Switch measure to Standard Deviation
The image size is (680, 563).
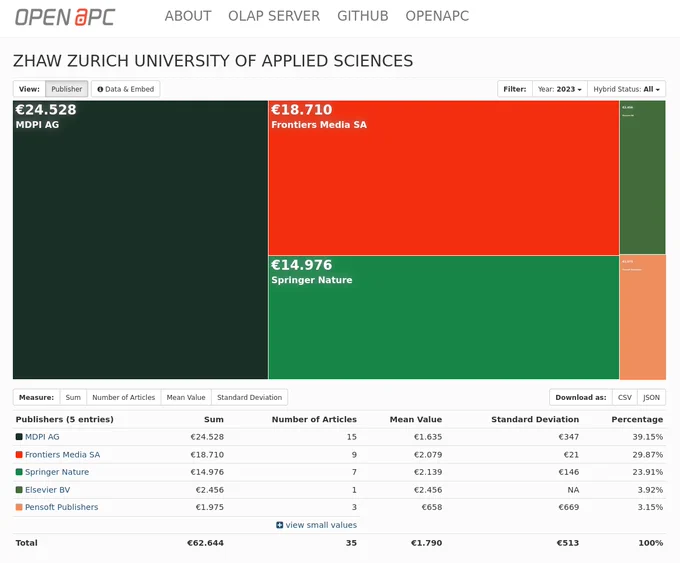(249, 397)
